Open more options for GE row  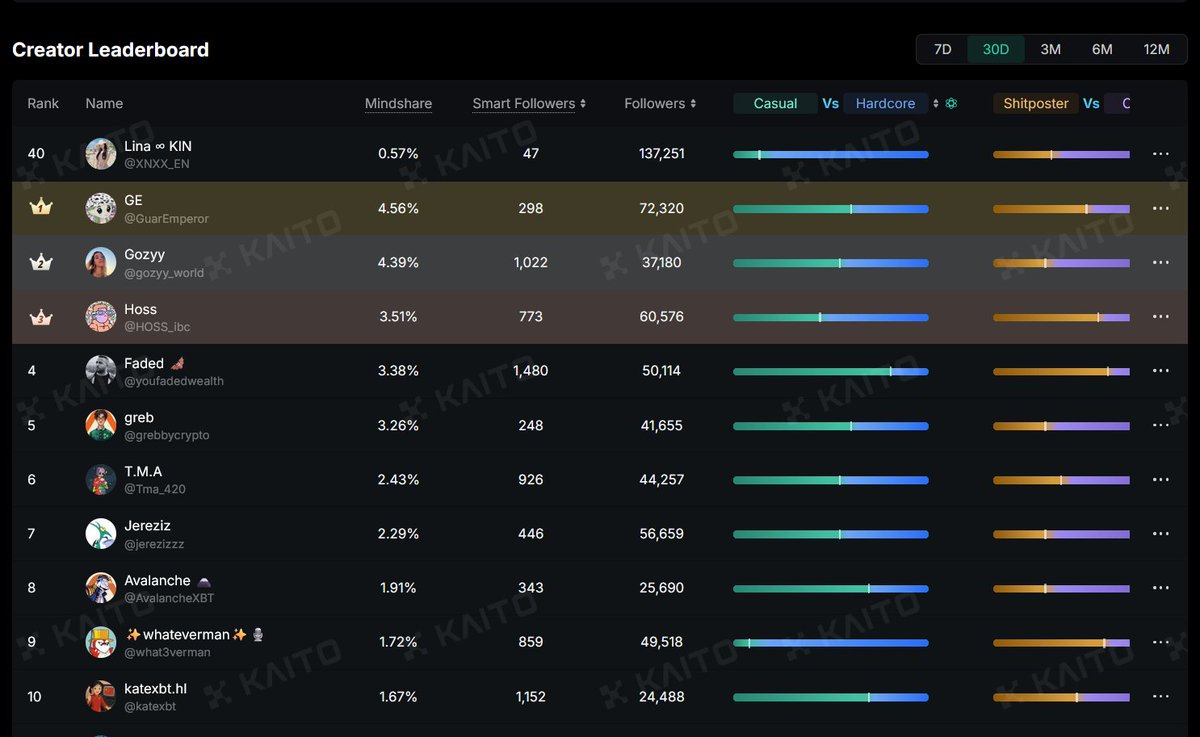[1161, 208]
